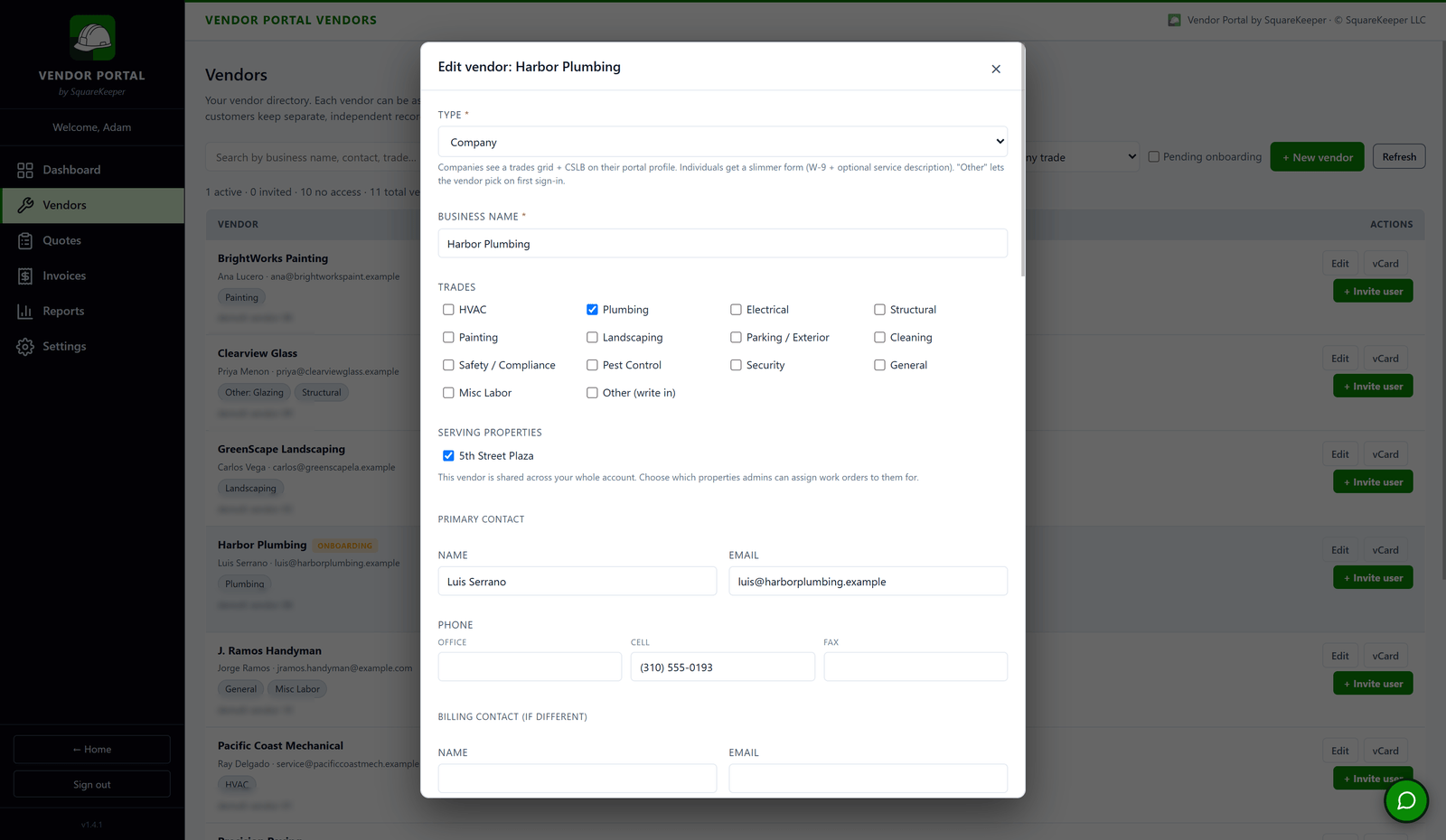Click the hard hat Vendor Portal logo
Image resolution: width=1446 pixels, height=840 pixels.
tap(92, 38)
